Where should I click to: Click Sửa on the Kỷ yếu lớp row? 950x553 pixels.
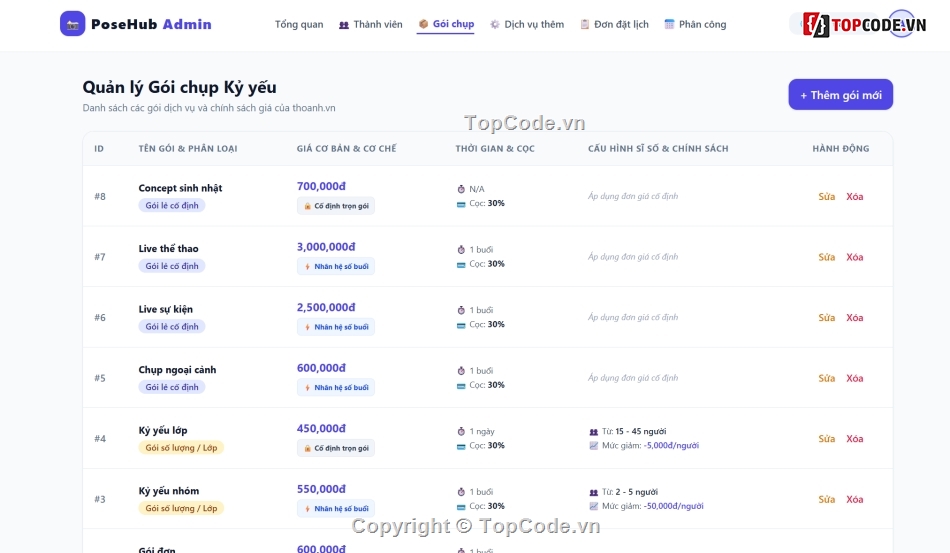click(826, 439)
